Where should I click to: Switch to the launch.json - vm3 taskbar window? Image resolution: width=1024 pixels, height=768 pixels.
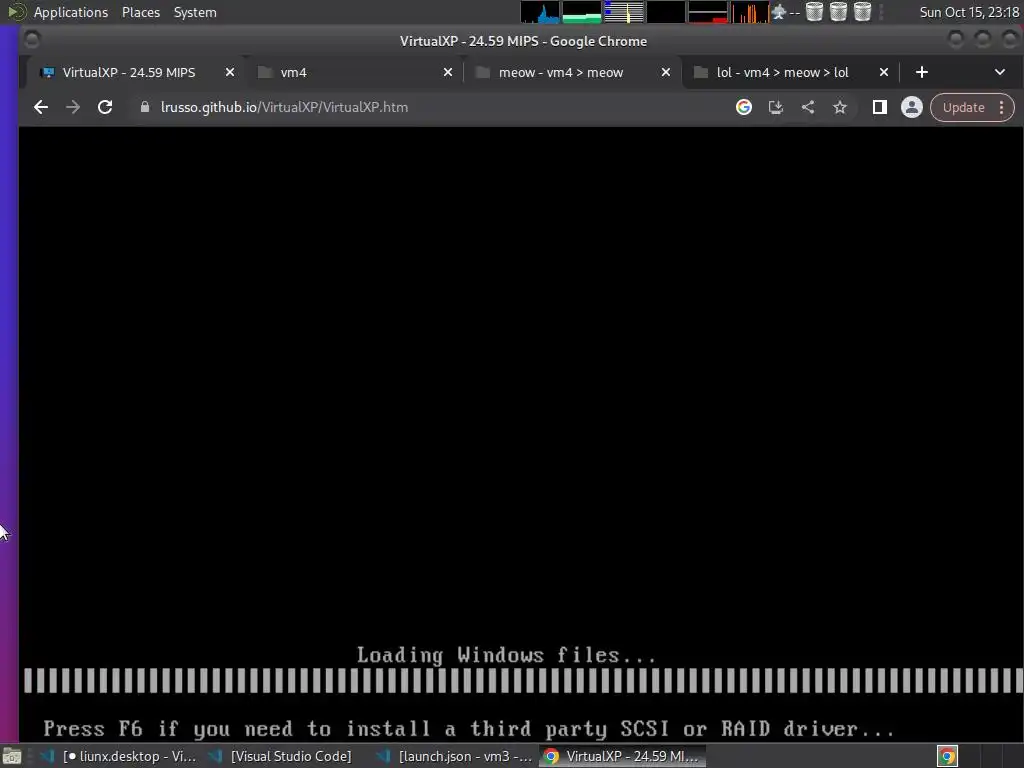(456, 756)
